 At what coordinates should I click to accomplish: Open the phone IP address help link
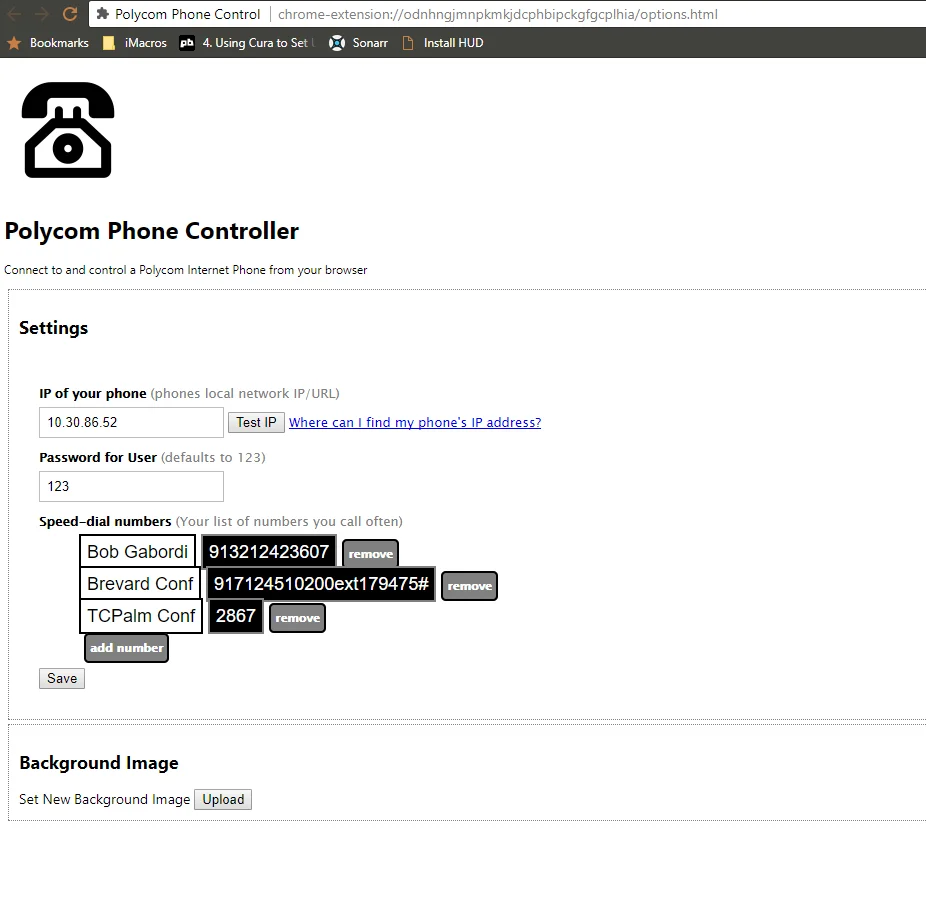coord(415,422)
